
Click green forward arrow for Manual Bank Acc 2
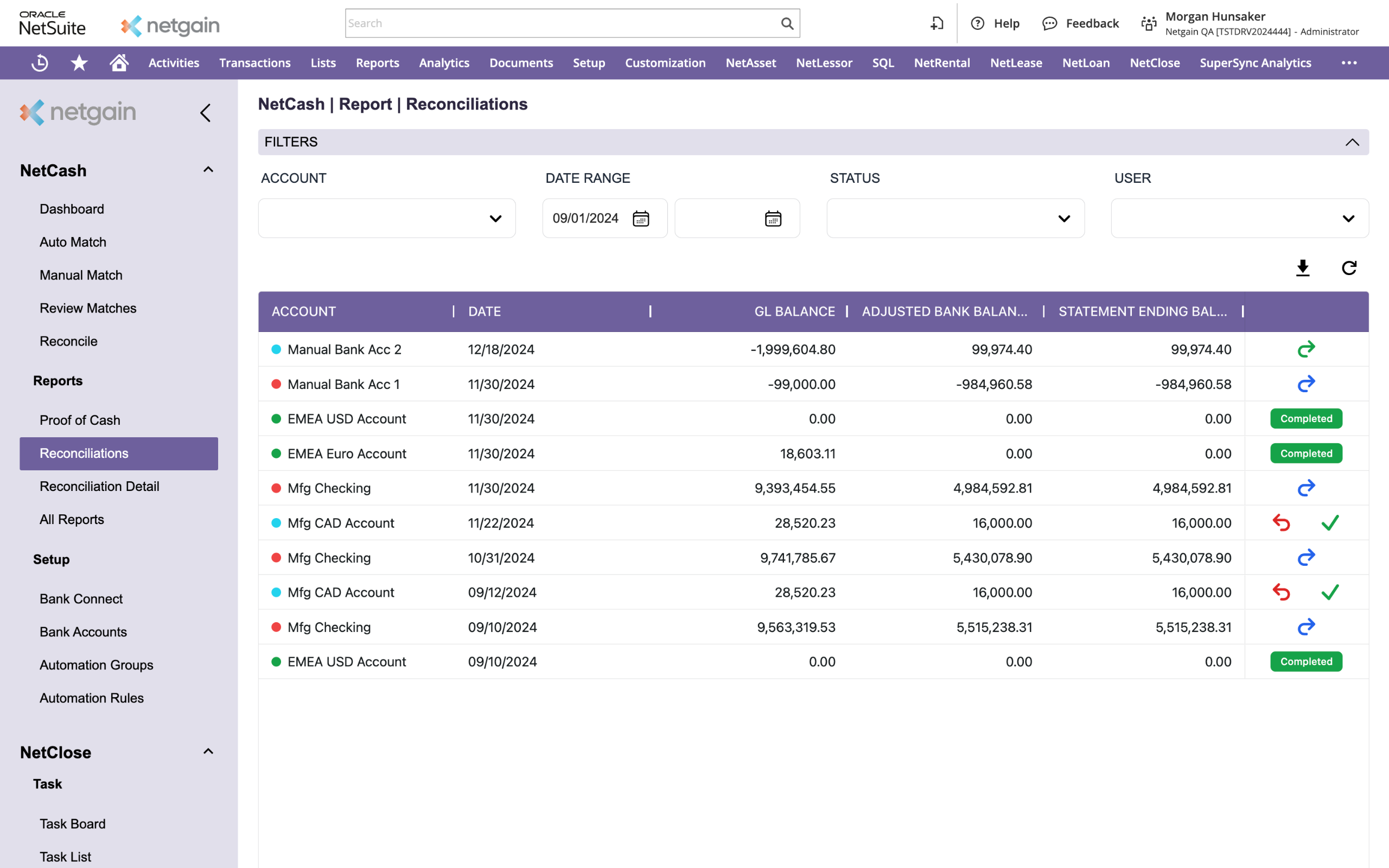pyautogui.click(x=1306, y=349)
